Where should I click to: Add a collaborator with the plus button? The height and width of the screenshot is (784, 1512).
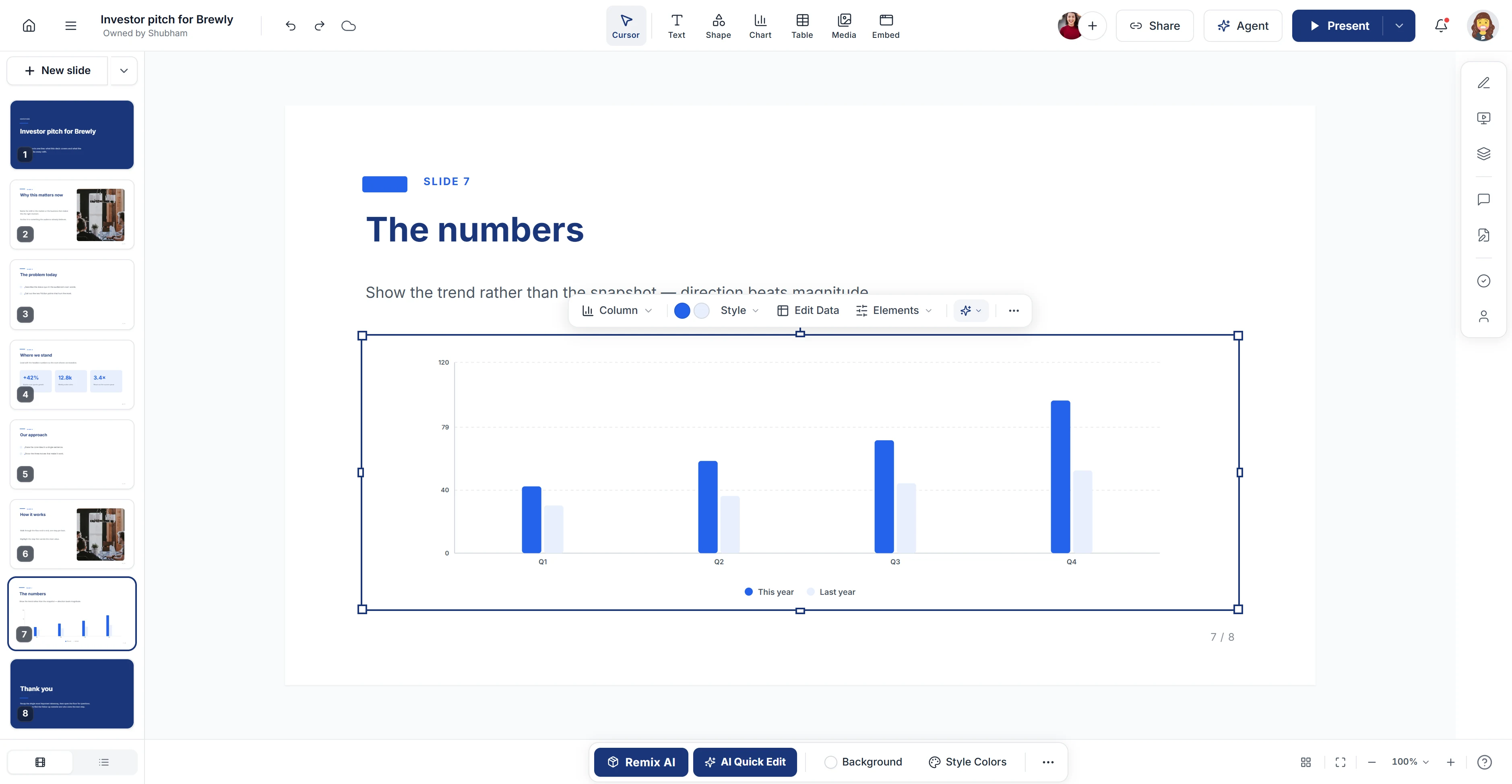point(1092,26)
